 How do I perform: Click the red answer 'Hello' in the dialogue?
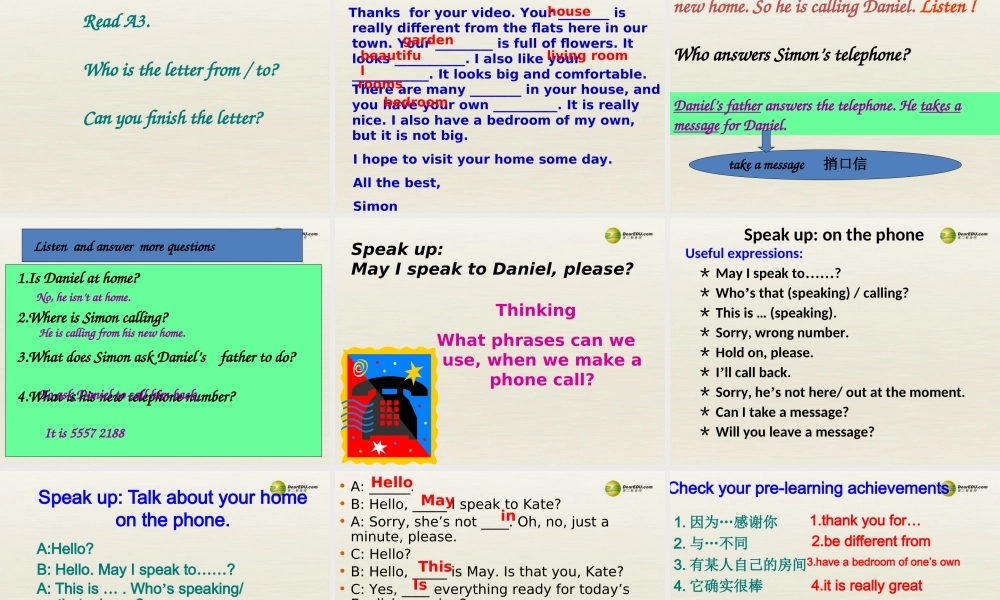click(391, 483)
